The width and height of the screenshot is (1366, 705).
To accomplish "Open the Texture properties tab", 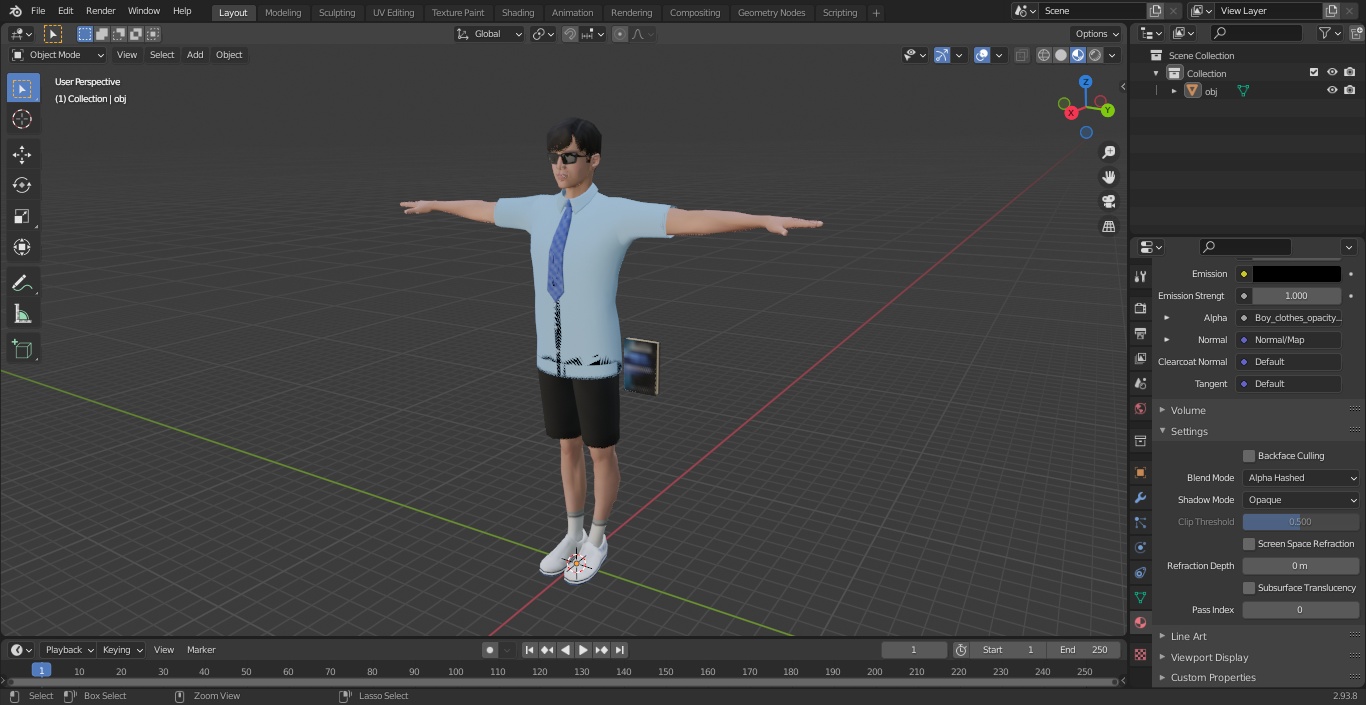I will 1140,654.
